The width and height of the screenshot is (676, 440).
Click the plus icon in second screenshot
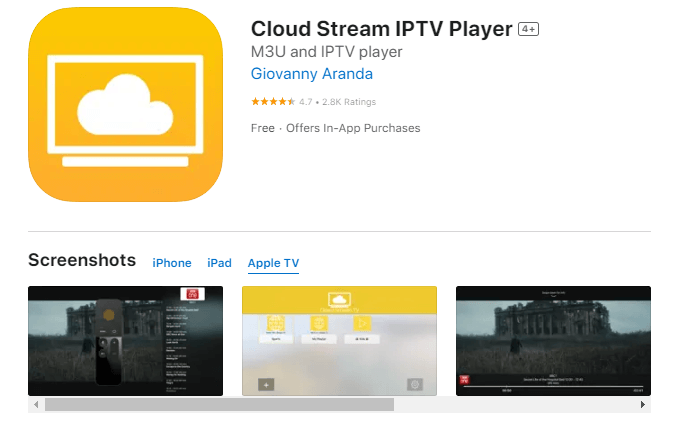pos(266,384)
